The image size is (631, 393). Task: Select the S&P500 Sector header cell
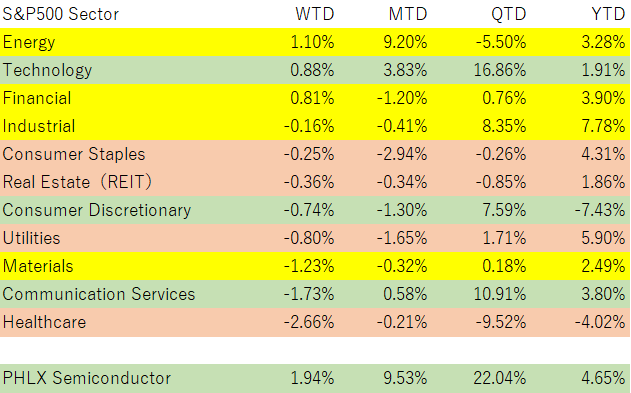pyautogui.click(x=61, y=14)
